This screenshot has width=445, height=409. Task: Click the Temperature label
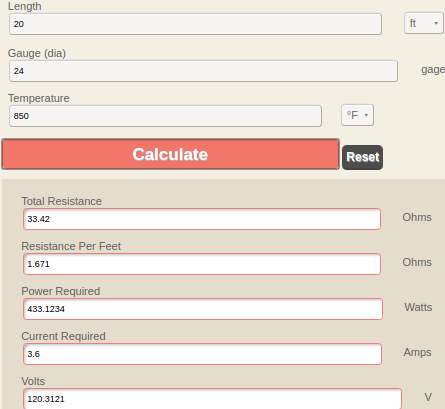(39, 98)
